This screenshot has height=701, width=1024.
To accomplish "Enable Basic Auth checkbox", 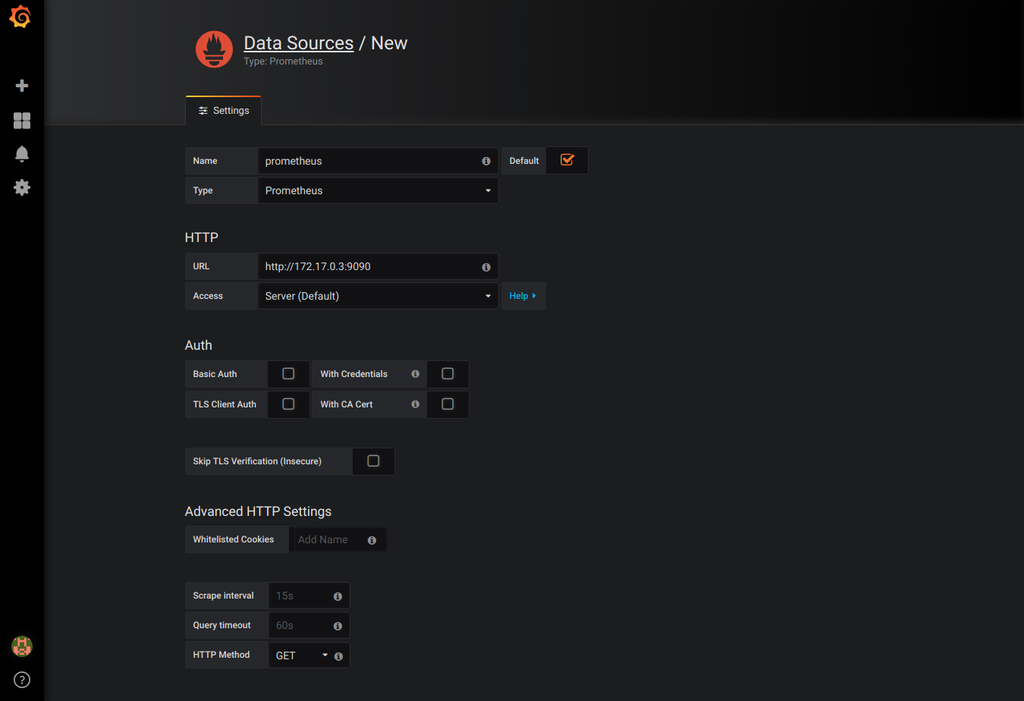I will click(288, 374).
